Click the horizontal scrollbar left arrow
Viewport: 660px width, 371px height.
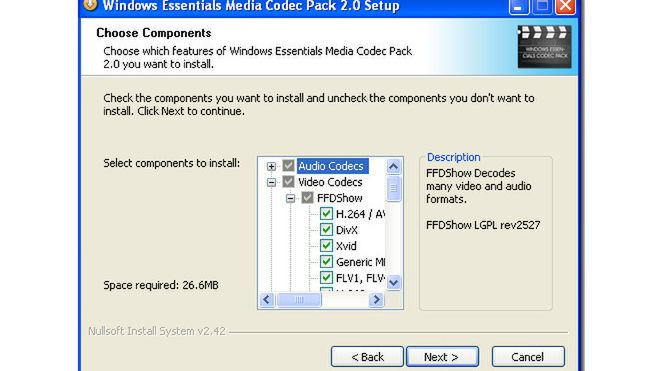tap(267, 300)
